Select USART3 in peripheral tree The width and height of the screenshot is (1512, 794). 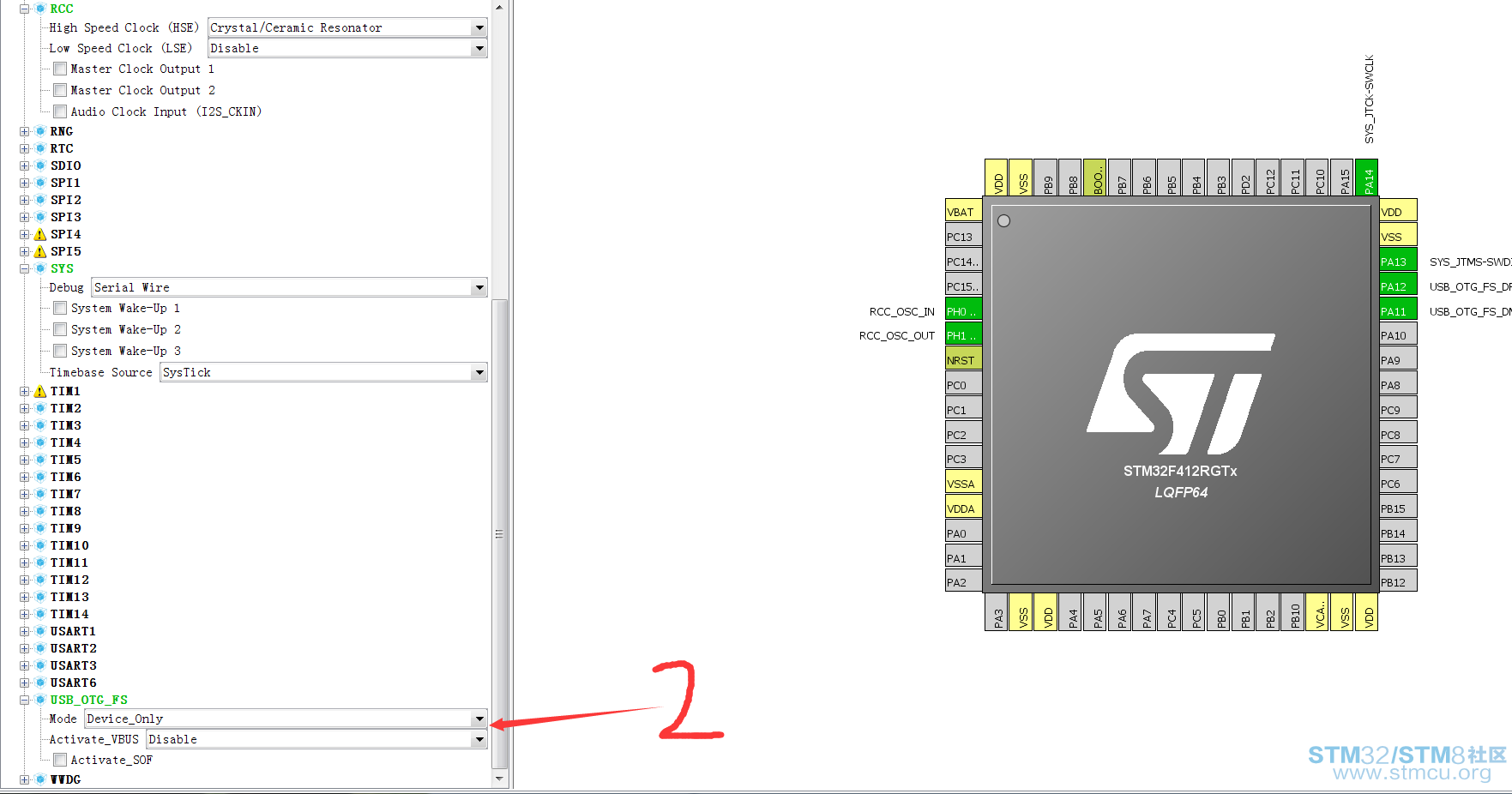pos(73,665)
